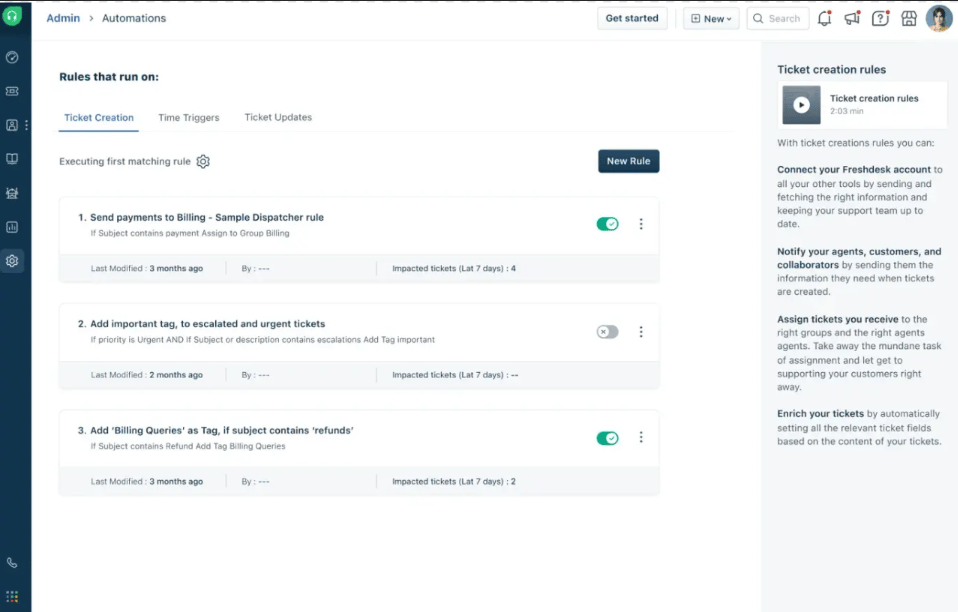Open the help question-mark icon
This screenshot has height=612, width=958.
(880, 18)
